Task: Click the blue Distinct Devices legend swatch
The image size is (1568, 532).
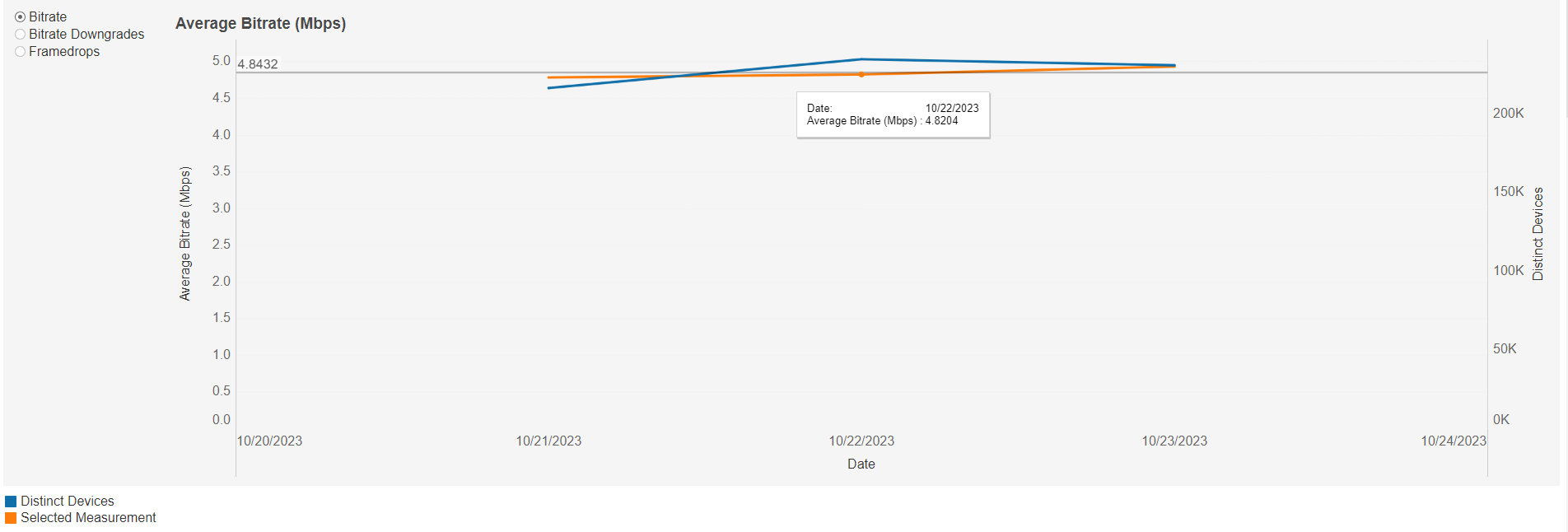Action: pos(11,502)
